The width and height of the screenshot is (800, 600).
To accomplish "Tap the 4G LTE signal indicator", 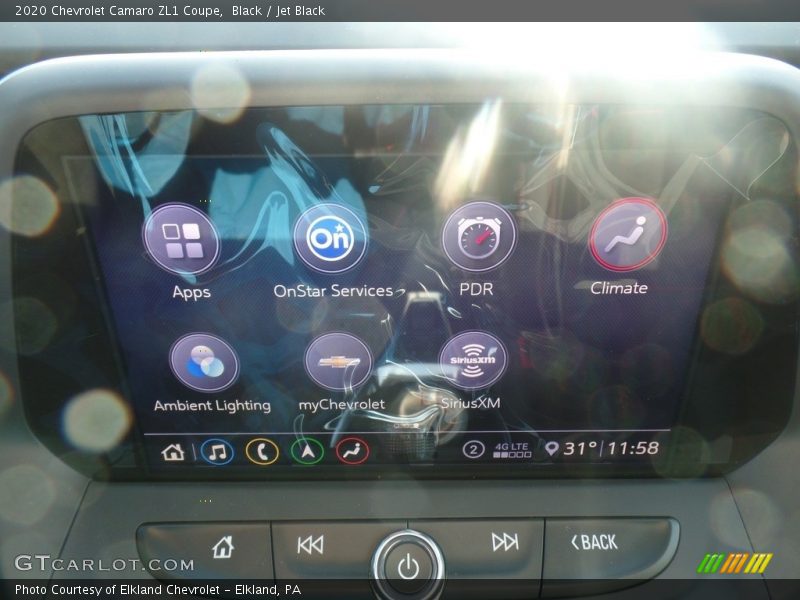I will point(512,450).
